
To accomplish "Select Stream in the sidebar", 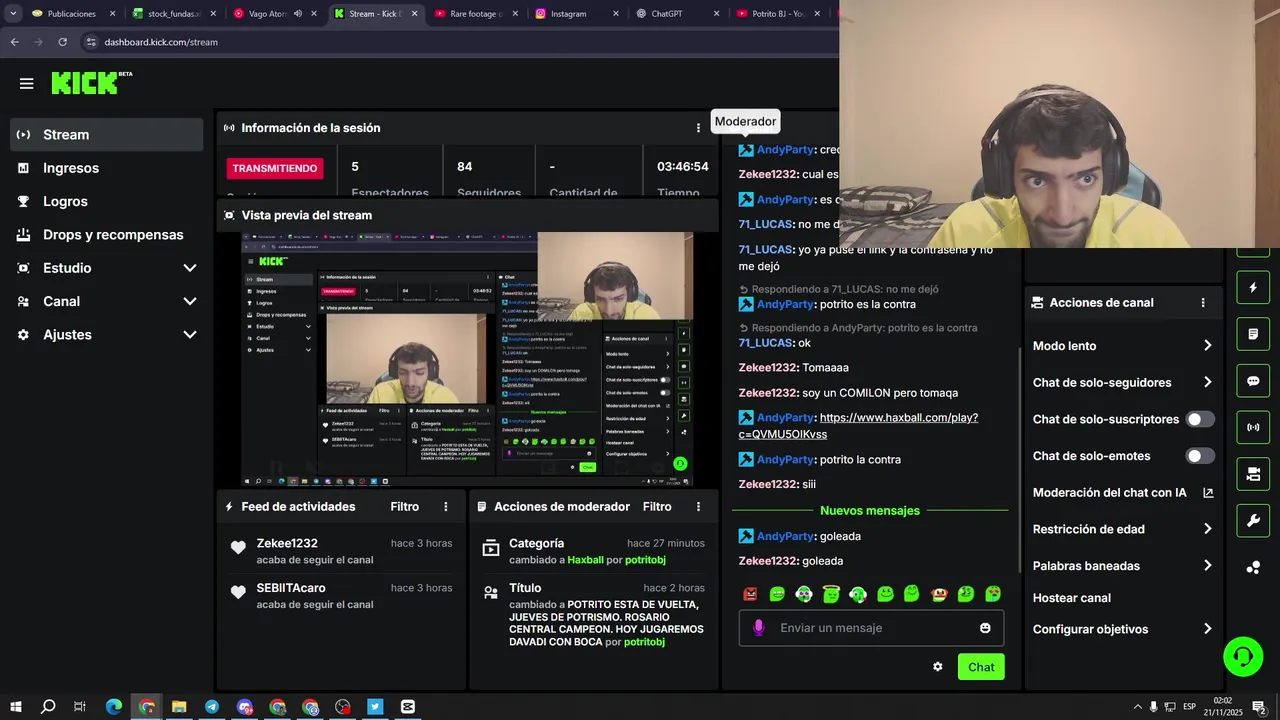I will [107, 135].
